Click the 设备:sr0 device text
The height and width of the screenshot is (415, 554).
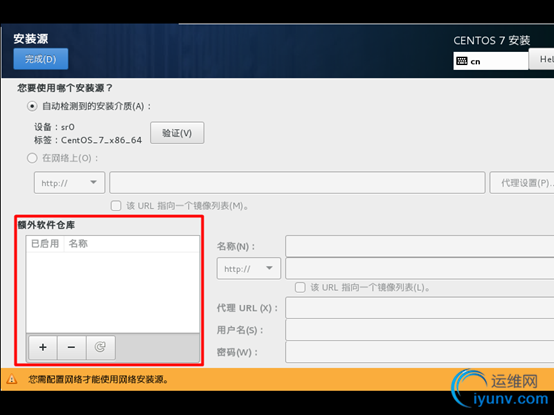coord(54,127)
